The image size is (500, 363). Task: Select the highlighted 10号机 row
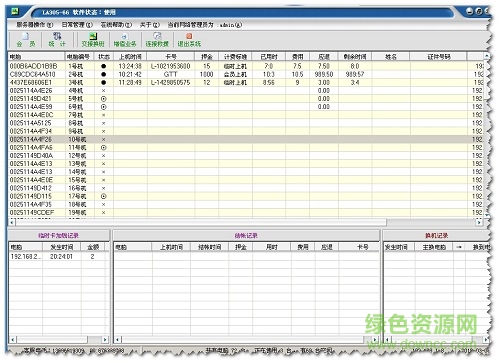pyautogui.click(x=246, y=139)
